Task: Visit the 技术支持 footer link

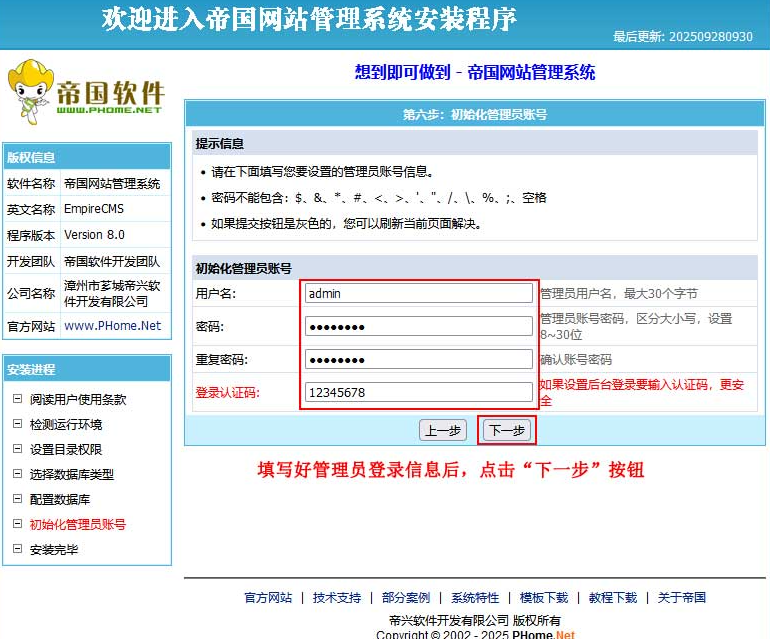Action: point(337,597)
